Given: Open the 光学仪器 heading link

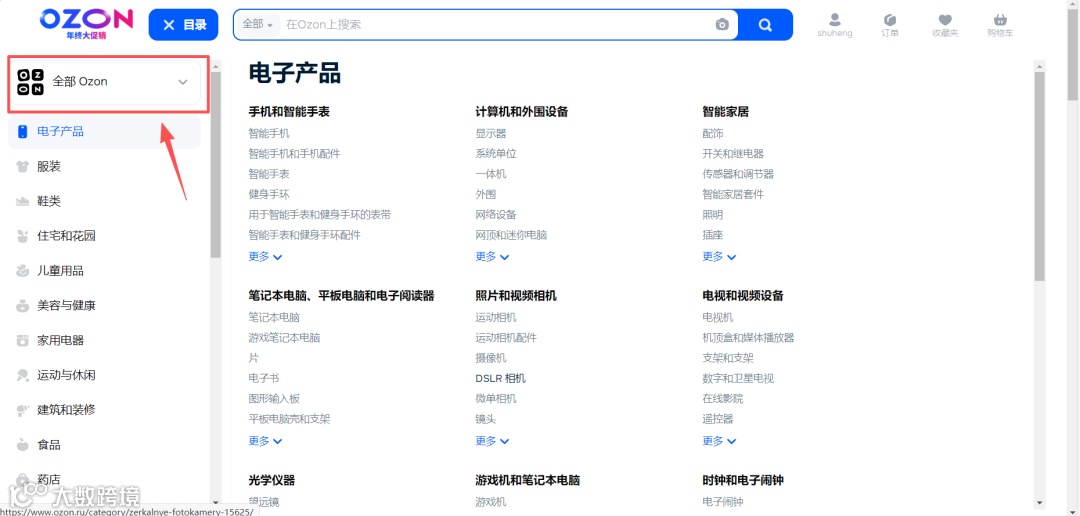Looking at the screenshot, I should tap(271, 480).
